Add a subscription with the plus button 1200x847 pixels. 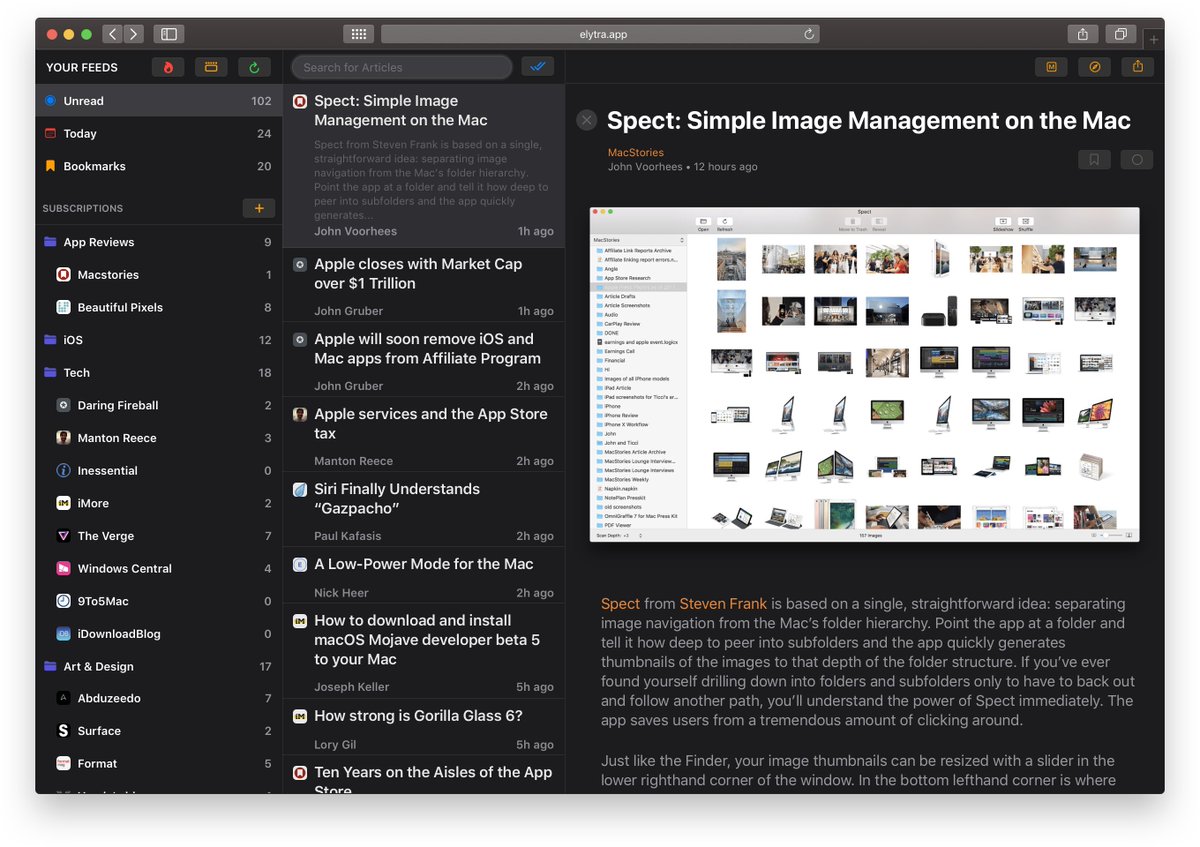pos(259,208)
